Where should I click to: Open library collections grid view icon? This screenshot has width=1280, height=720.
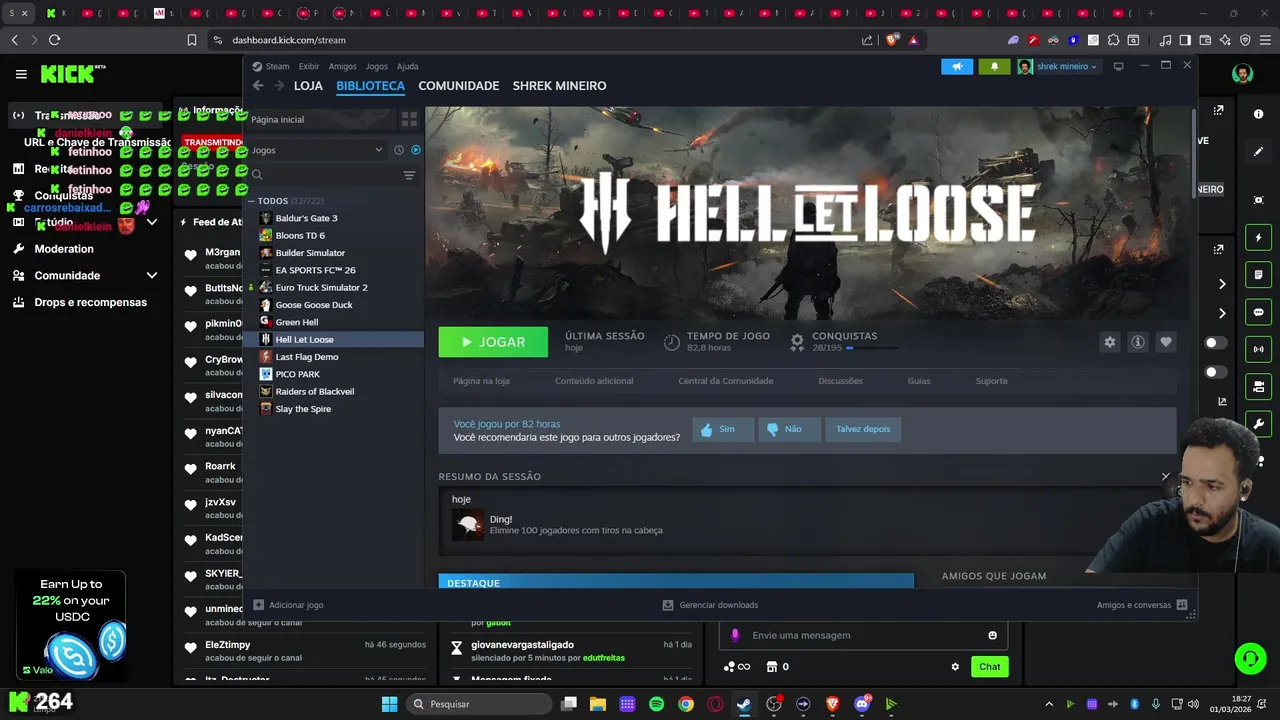(409, 119)
